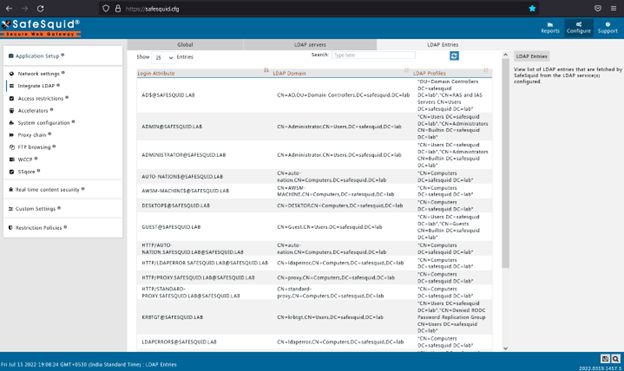Open the Show entries count dropdown
Viewport: 624px width, 371px height.
[x=163, y=58]
